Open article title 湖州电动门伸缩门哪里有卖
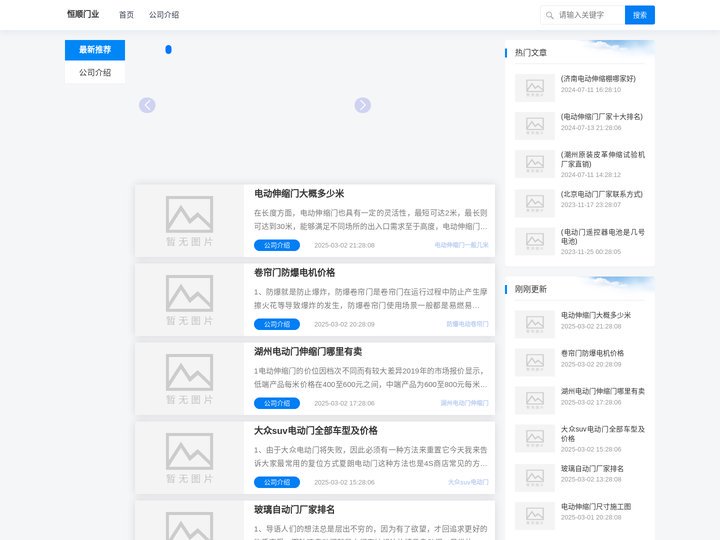Image resolution: width=720 pixels, height=540 pixels. 308,351
